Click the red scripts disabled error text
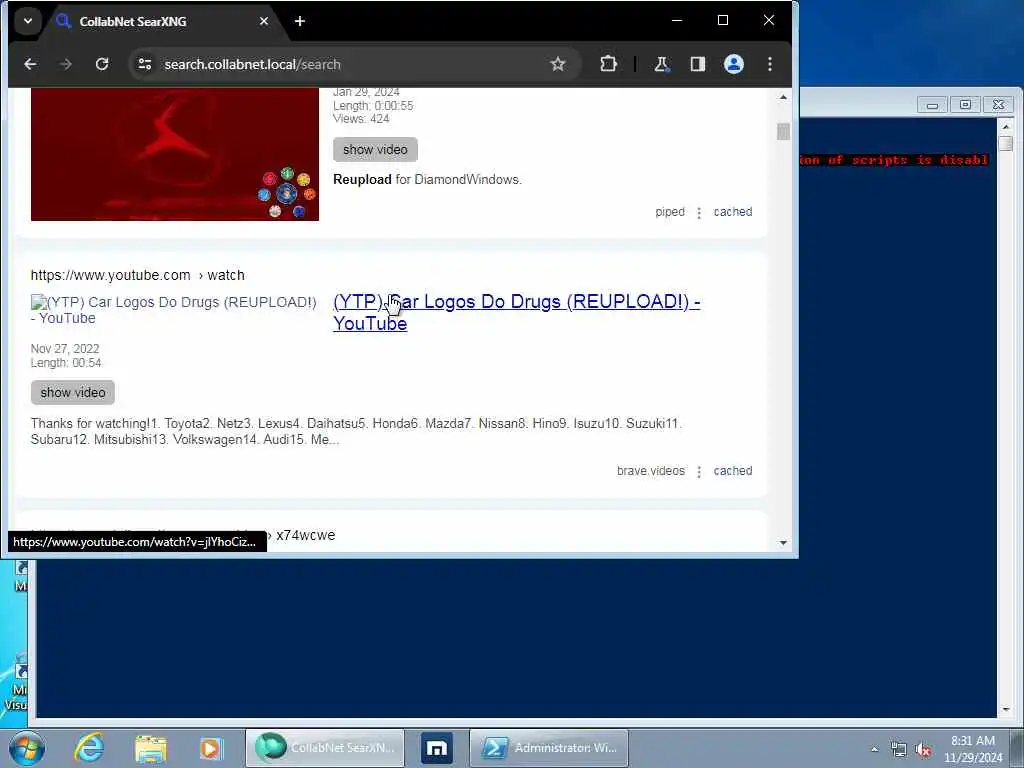 point(895,160)
